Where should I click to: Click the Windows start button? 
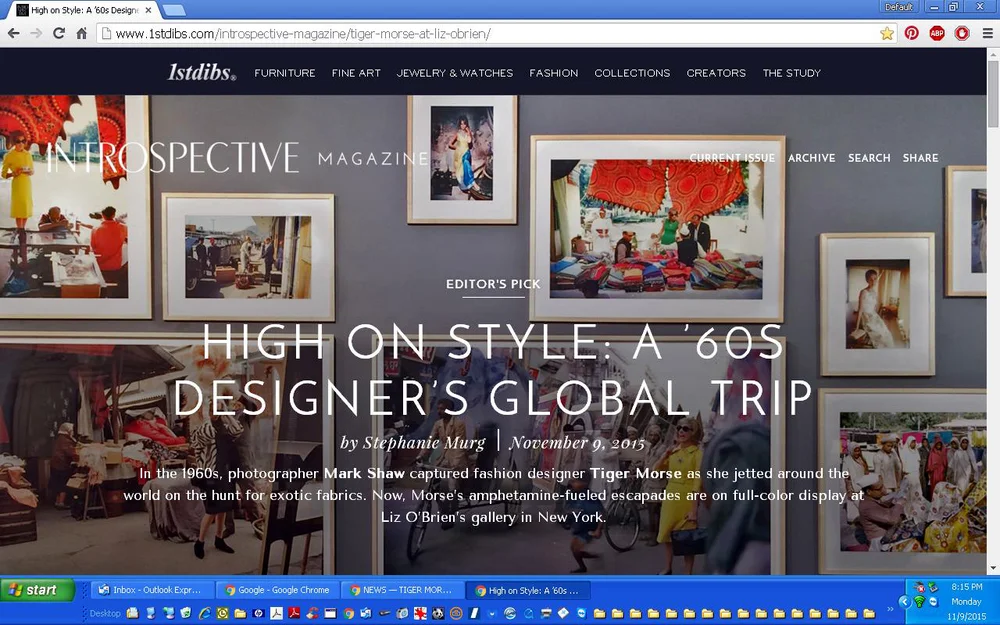coord(38,590)
